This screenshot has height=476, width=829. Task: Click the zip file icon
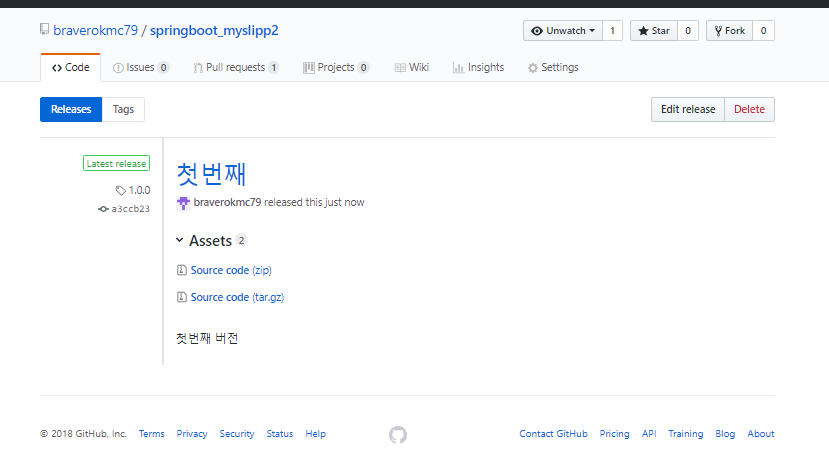[181, 270]
